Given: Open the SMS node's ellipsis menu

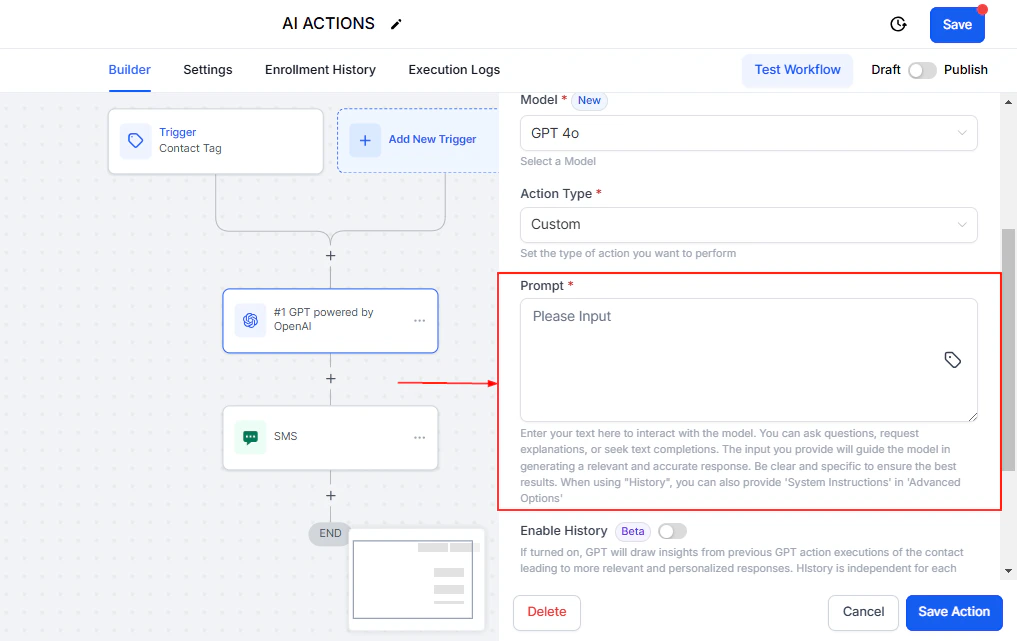Looking at the screenshot, I should pyautogui.click(x=421, y=436).
